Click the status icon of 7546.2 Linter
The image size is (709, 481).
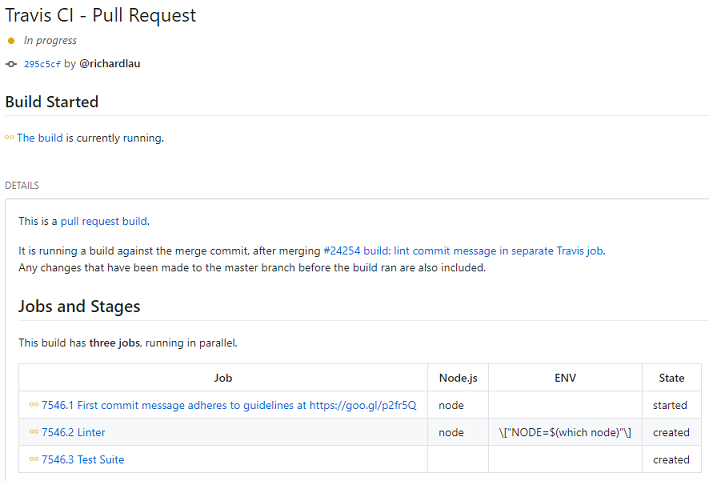pos(33,432)
